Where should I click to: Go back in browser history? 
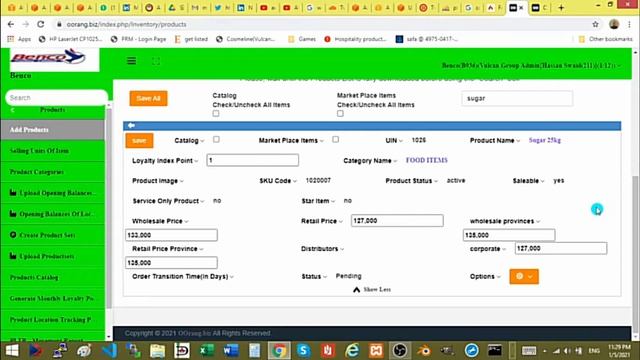click(x=11, y=24)
